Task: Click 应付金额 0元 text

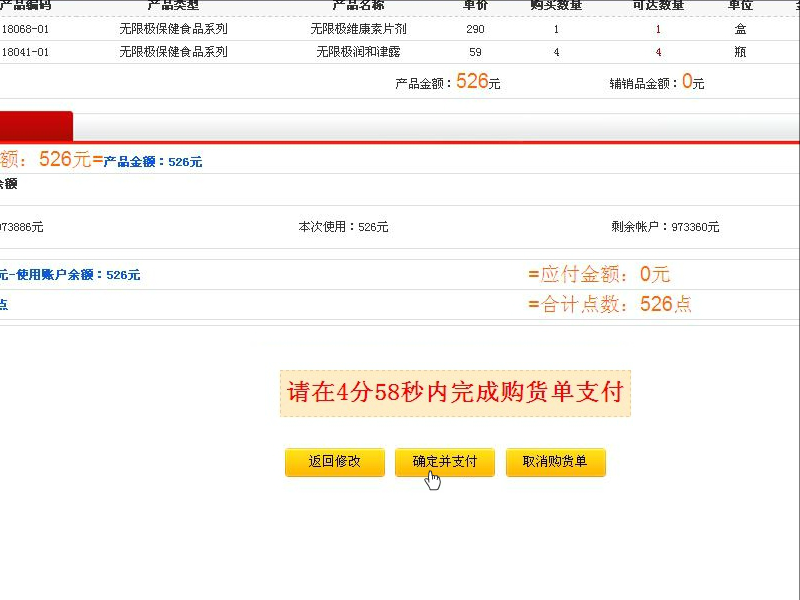Action: 599,274
